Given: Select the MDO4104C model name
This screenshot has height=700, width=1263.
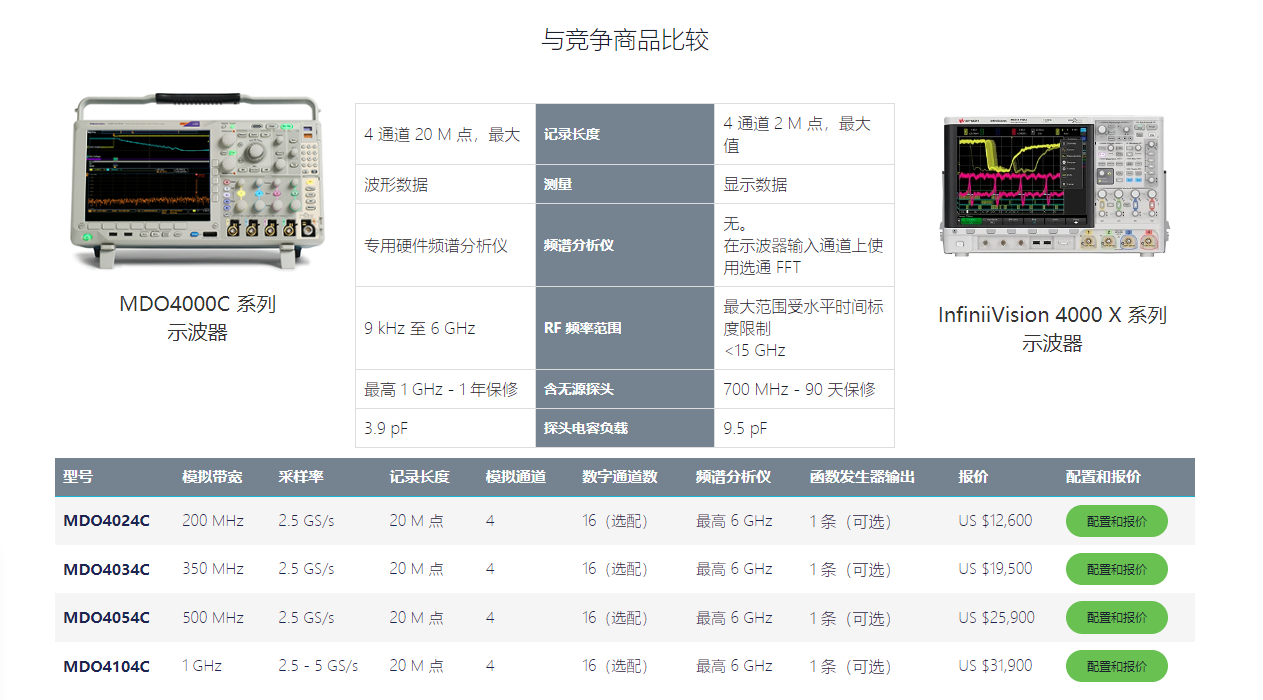Looking at the screenshot, I should [106, 666].
